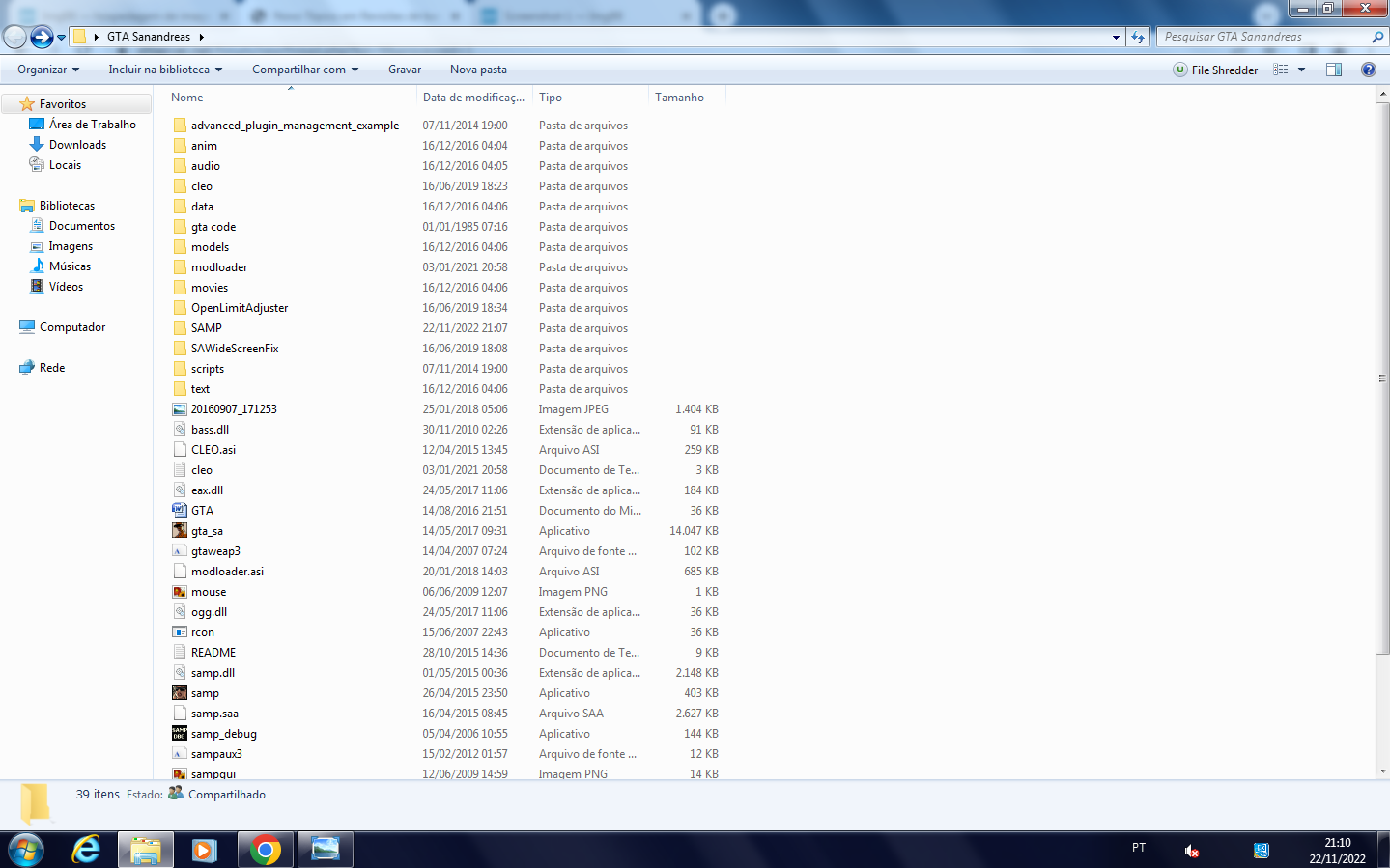Click the Computador icon in navigation pane
Image resolution: width=1390 pixels, height=868 pixels.
click(27, 327)
